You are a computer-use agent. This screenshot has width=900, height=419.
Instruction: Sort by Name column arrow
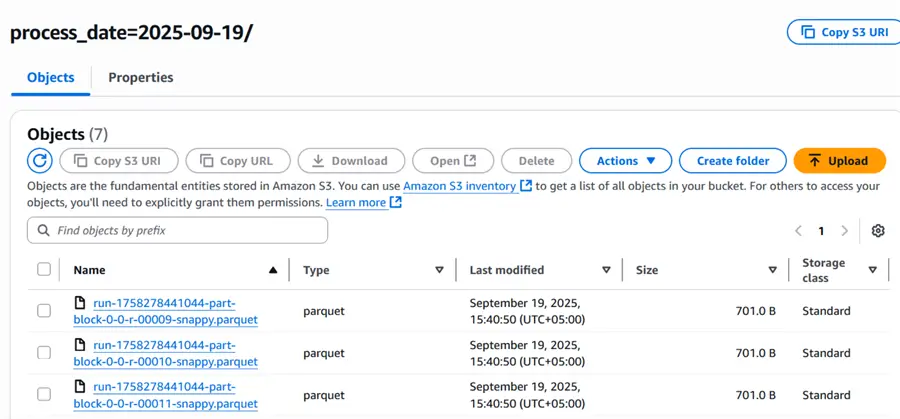pos(273,270)
